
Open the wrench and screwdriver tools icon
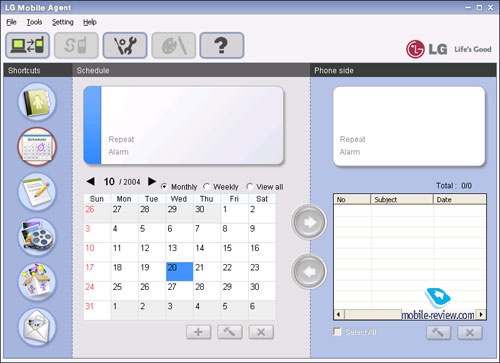click(125, 45)
